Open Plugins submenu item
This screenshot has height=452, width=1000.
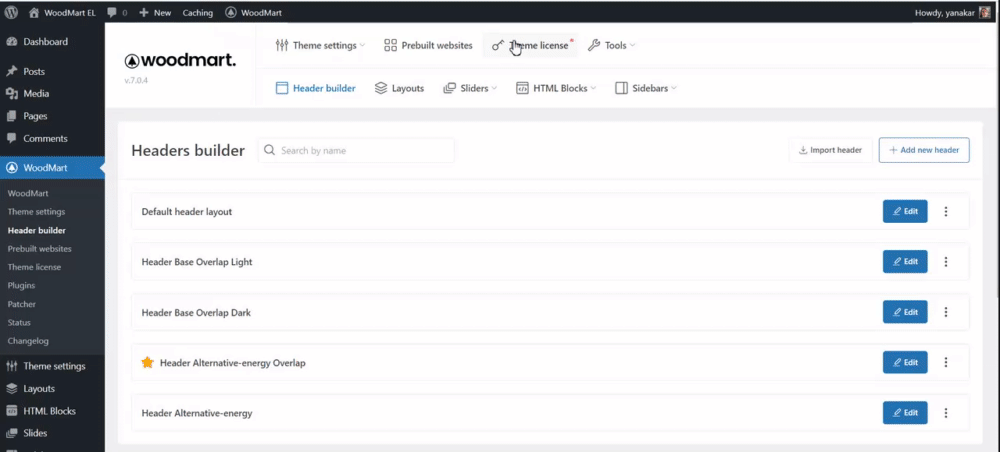(x=21, y=286)
